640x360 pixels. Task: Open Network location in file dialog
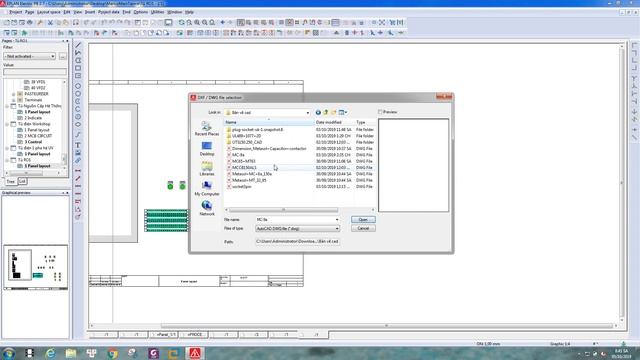point(207,208)
